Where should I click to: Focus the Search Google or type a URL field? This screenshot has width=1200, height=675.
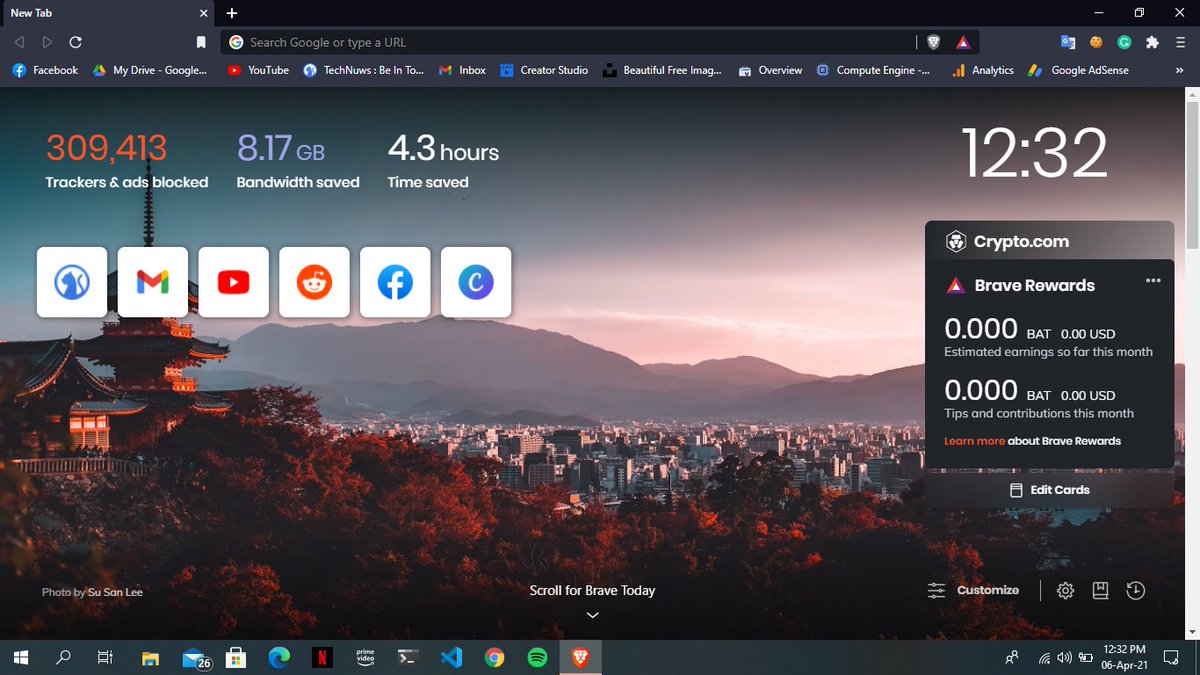point(570,42)
